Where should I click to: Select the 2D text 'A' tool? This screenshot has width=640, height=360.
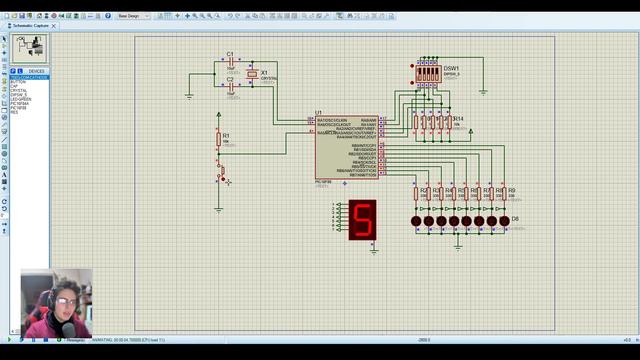[x=4, y=175]
